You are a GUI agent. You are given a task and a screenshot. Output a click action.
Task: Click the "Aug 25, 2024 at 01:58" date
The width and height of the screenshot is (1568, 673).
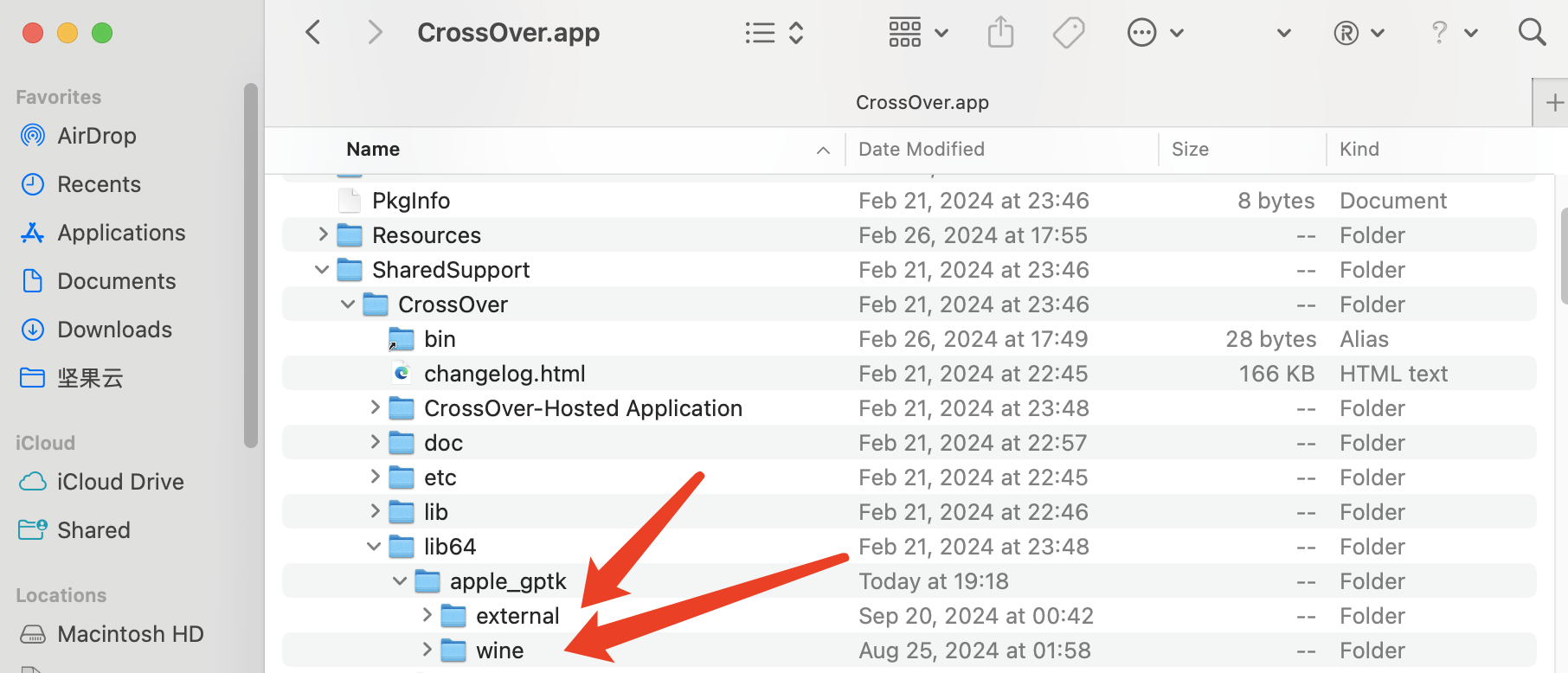pos(974,651)
